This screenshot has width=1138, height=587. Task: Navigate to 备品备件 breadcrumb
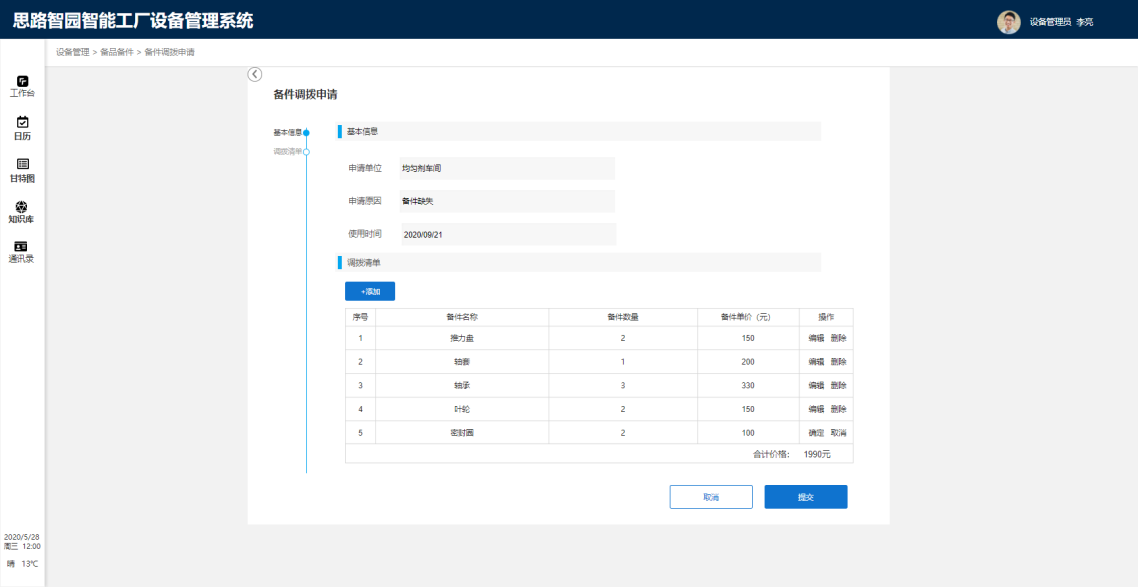116,52
